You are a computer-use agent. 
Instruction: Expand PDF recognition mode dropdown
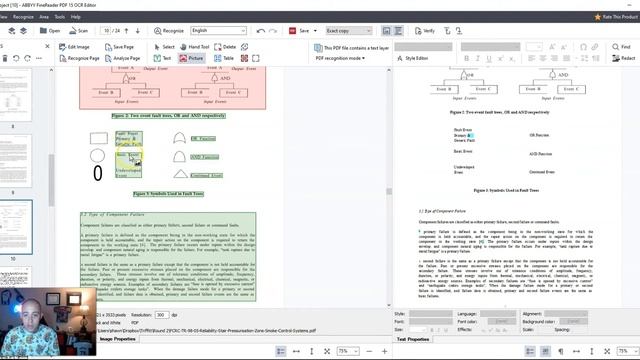[x=340, y=58]
